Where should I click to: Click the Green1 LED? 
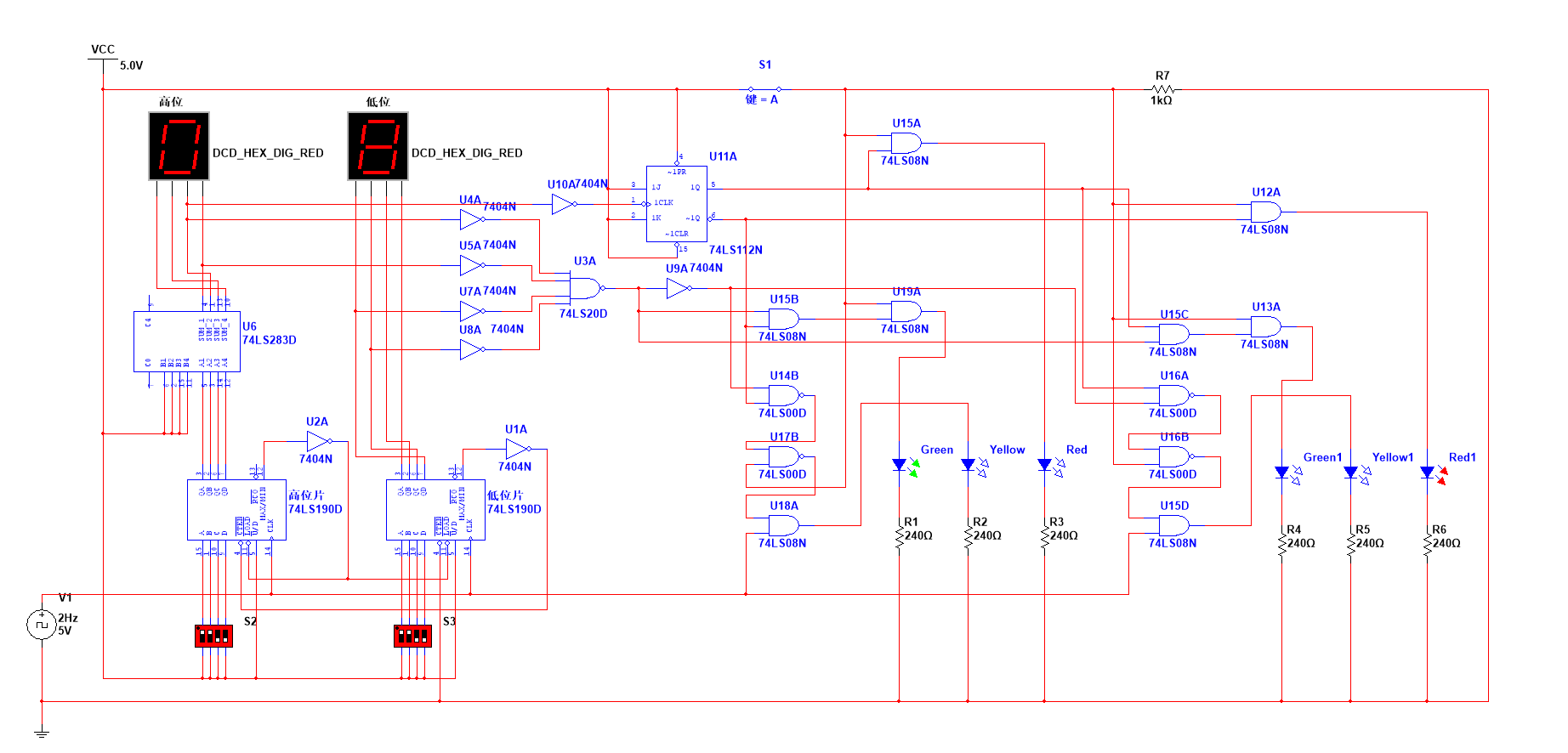[x=1289, y=473]
